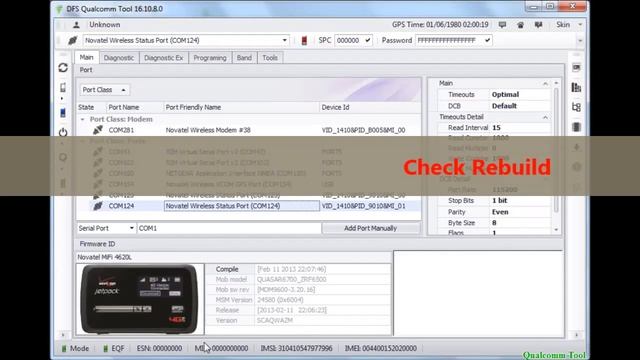Click the Read Interval value 15
Viewport: 640px width, 360px height.
[x=496, y=128]
